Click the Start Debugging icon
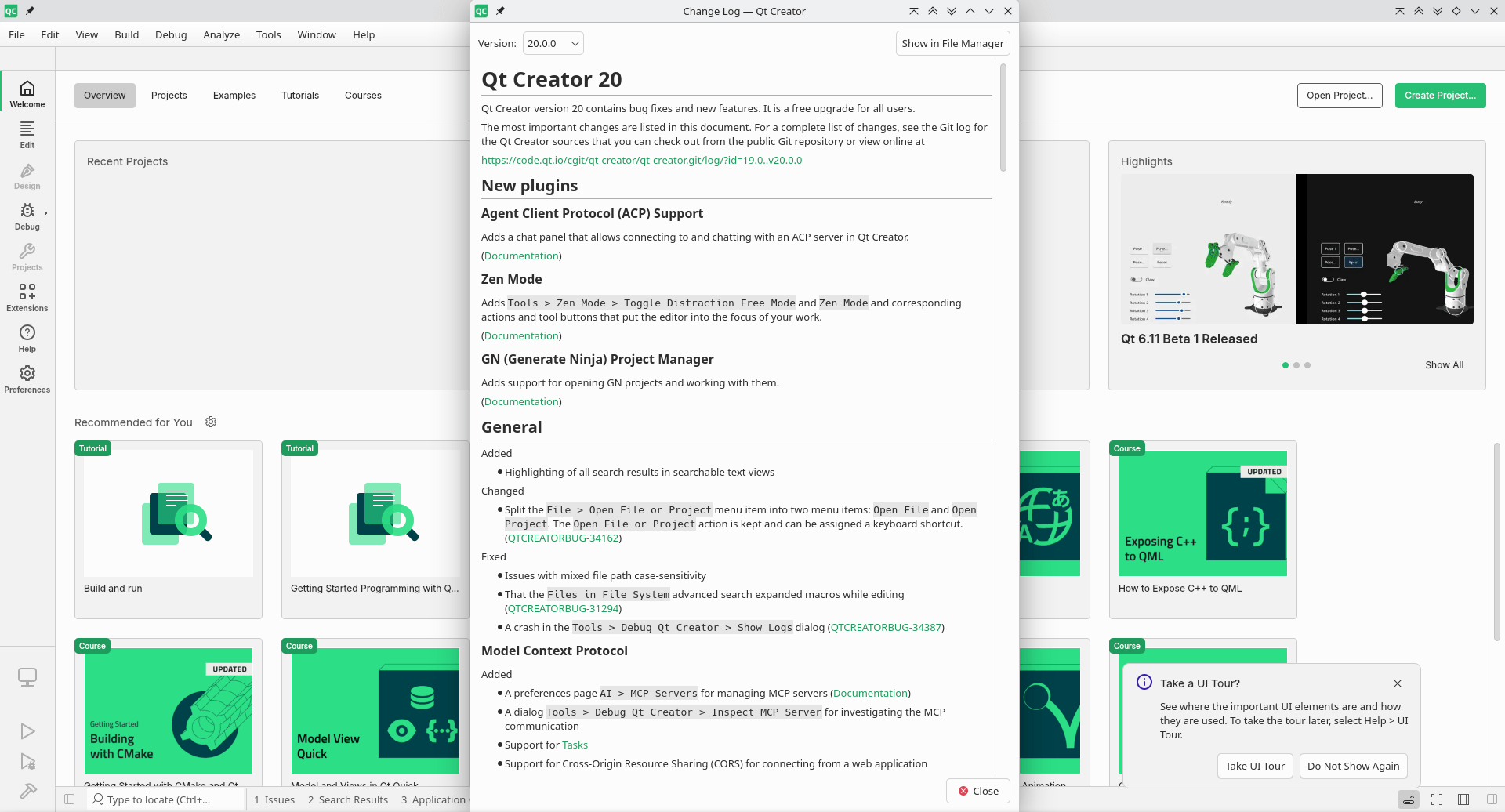This screenshot has width=1505, height=812. point(27,761)
